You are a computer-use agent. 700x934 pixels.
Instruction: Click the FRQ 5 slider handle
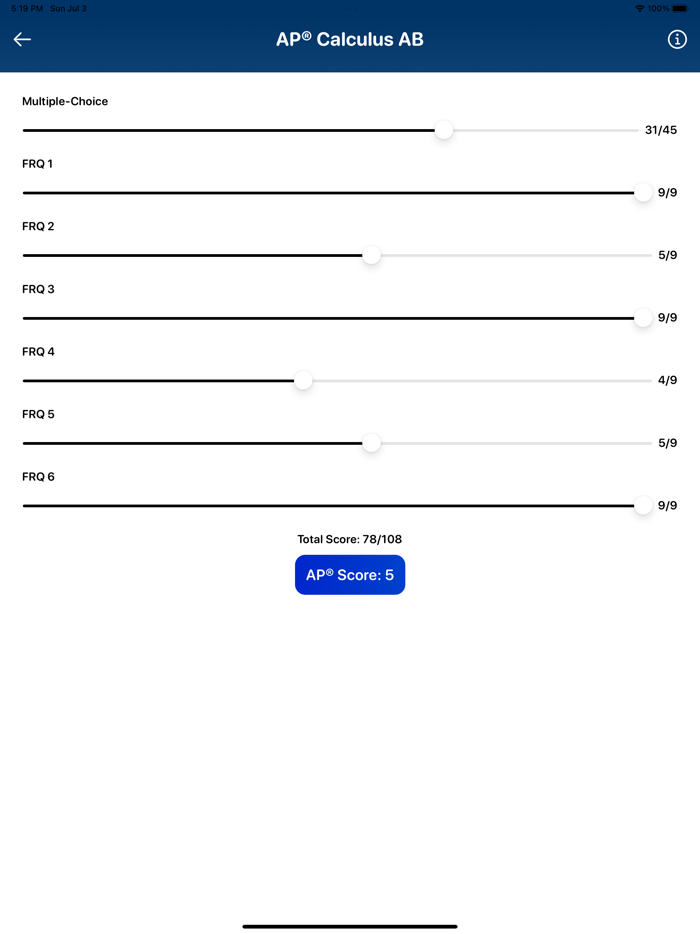point(371,443)
